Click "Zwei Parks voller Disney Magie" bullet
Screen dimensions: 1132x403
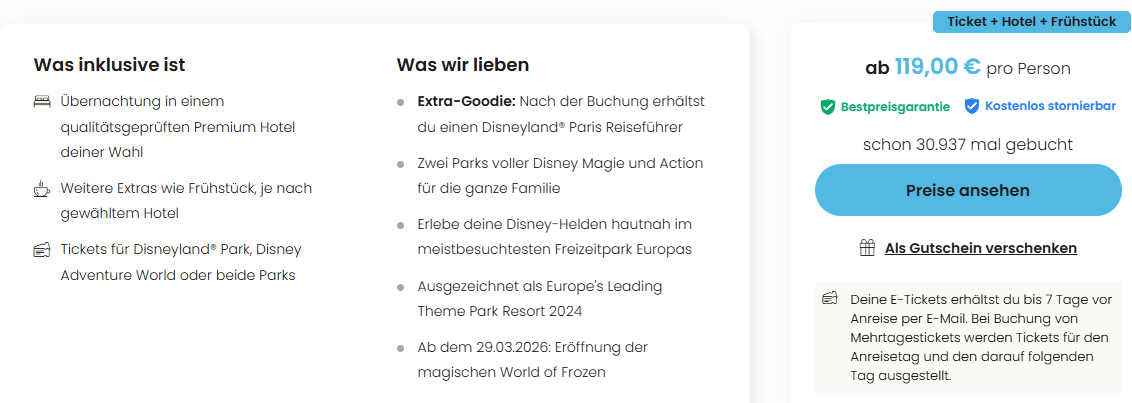pyautogui.click(x=560, y=176)
